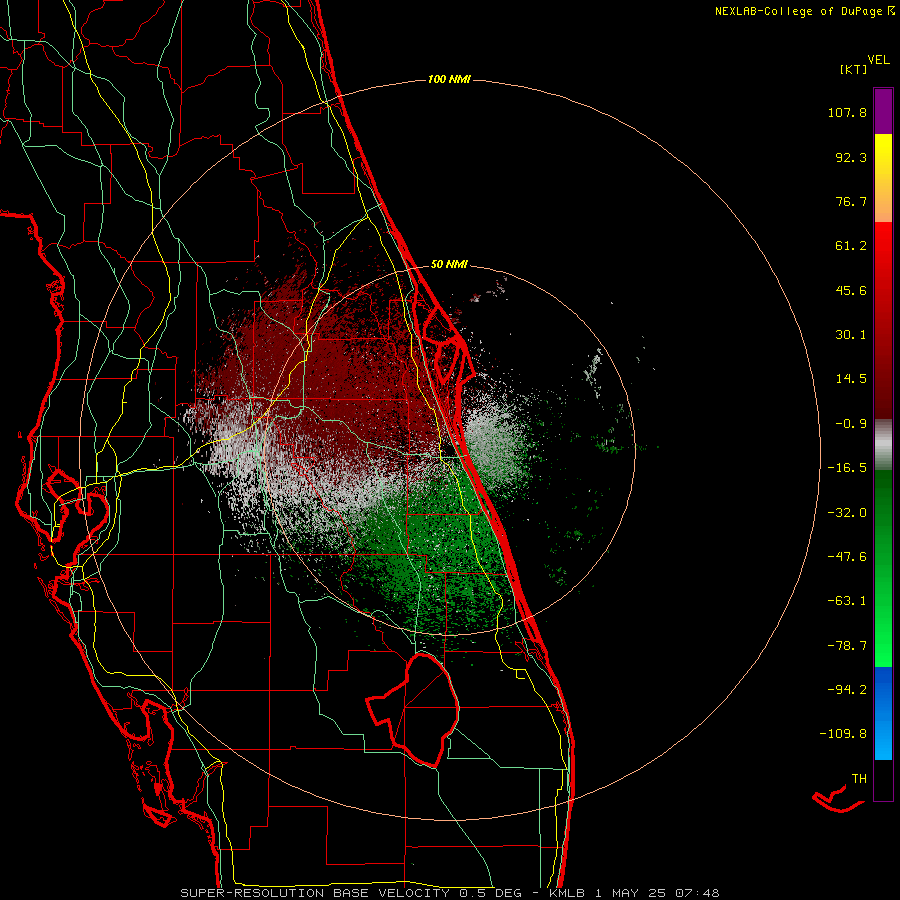The image size is (900, 900).
Task: Click the -16.5 velocity scale value
Action: pos(847,468)
